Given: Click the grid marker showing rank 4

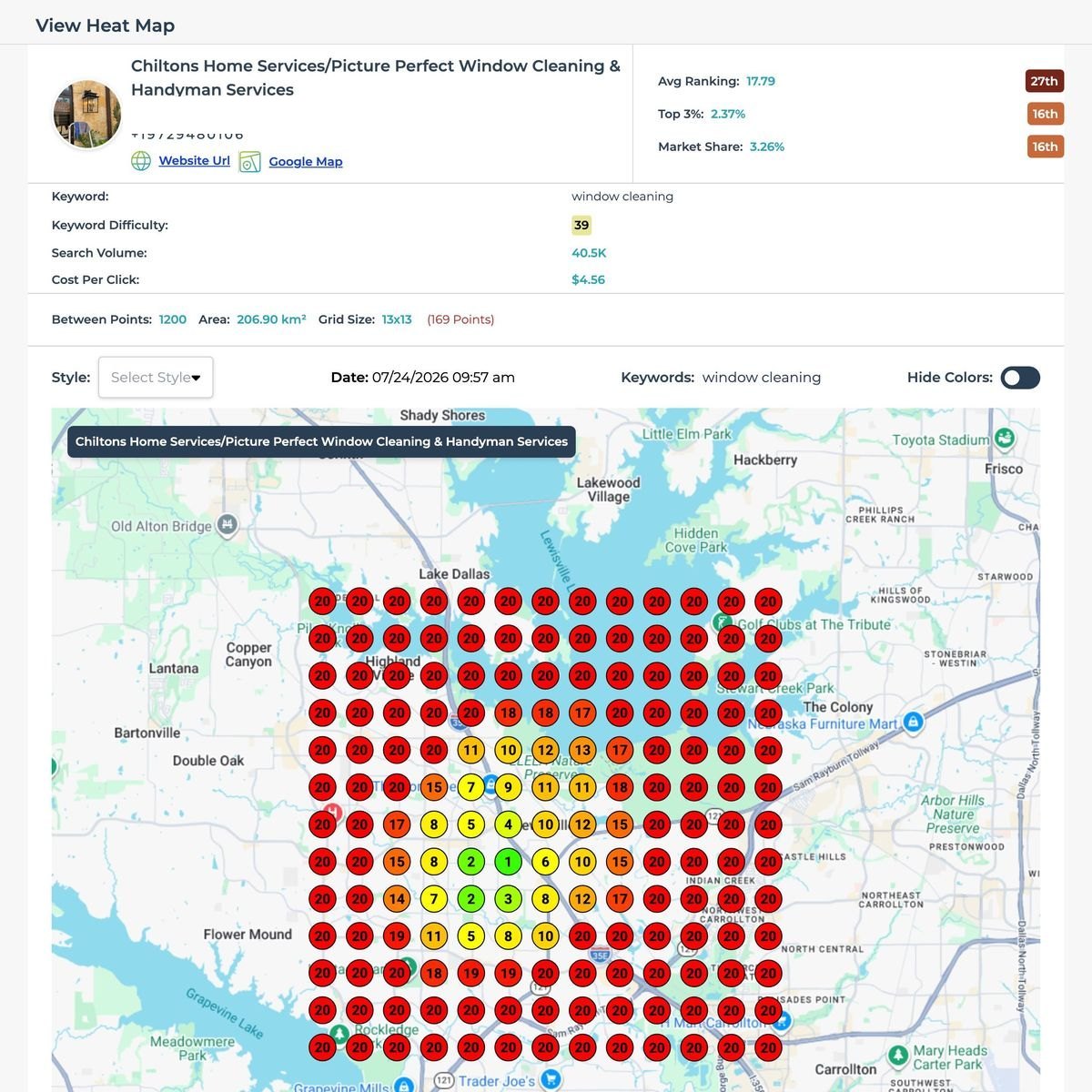Looking at the screenshot, I should coord(508,824).
